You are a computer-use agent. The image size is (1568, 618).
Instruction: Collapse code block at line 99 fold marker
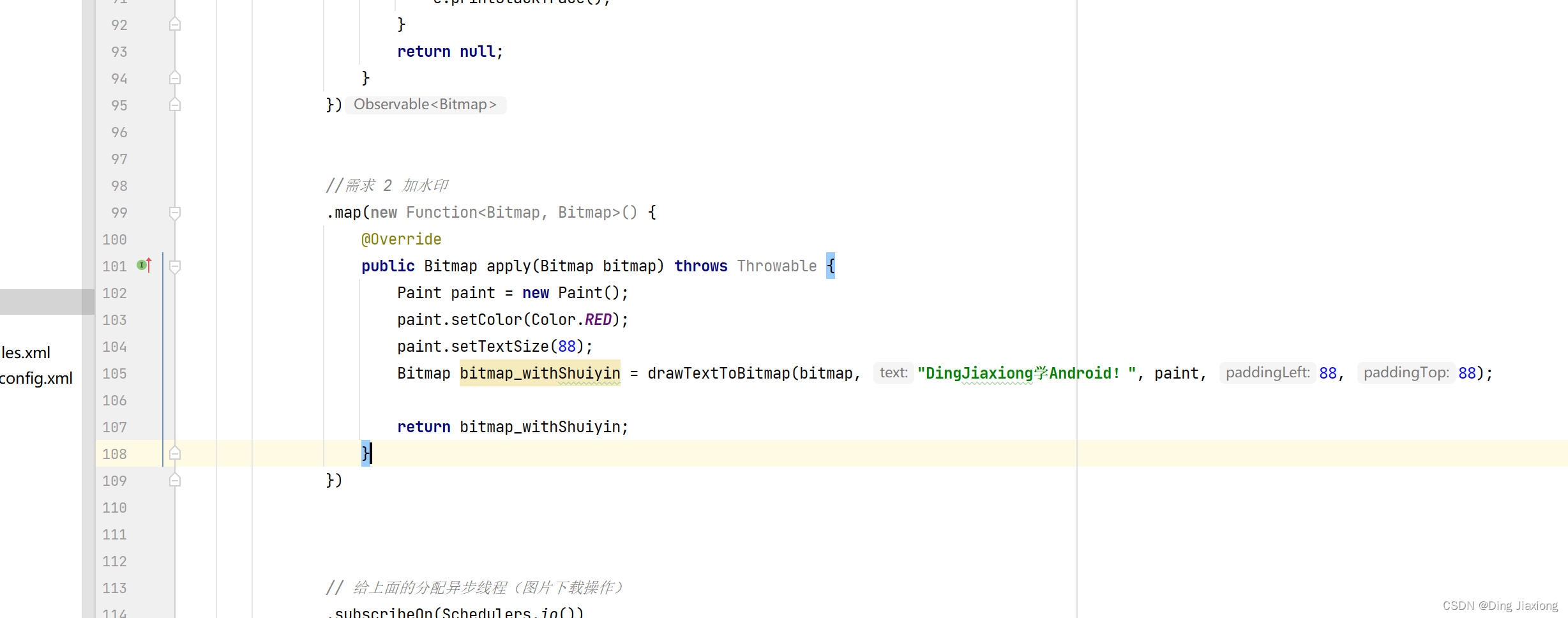click(x=175, y=213)
